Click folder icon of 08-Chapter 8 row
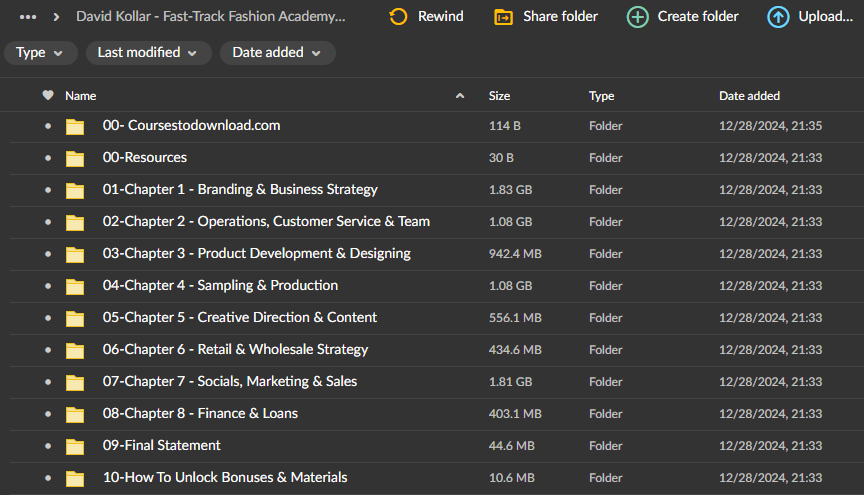The width and height of the screenshot is (864, 495). [75, 415]
